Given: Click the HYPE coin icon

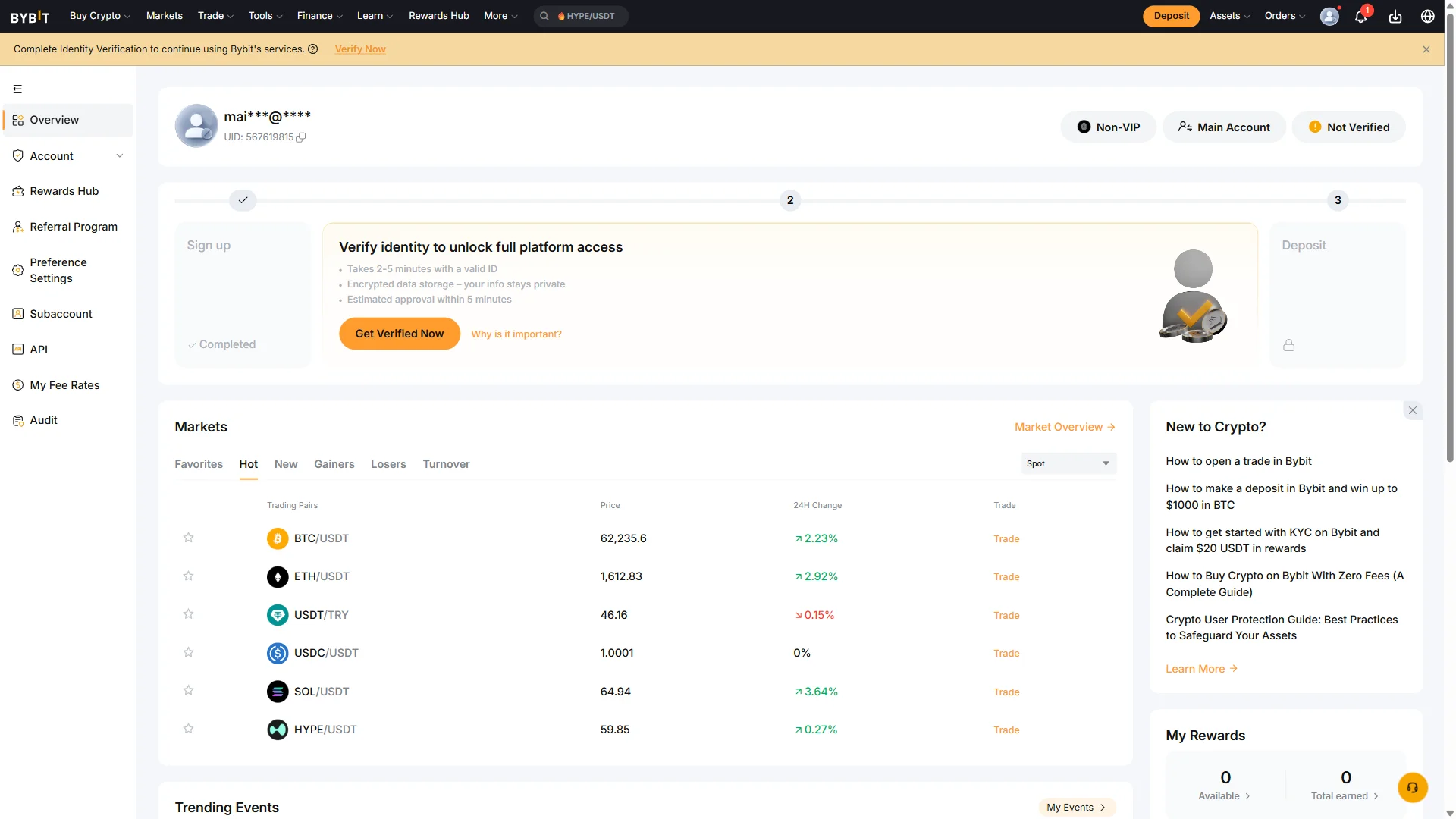Looking at the screenshot, I should tap(278, 730).
